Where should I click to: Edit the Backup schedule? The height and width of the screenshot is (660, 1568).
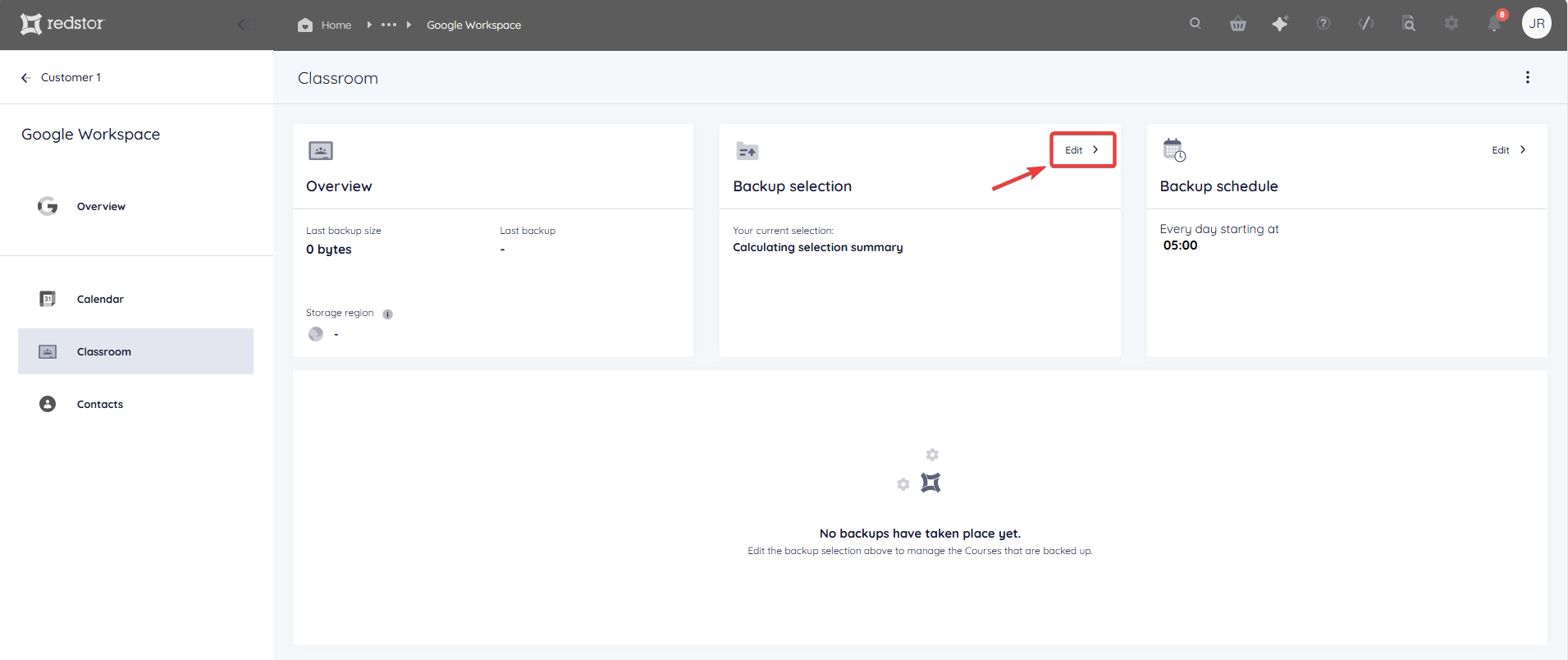[x=1509, y=149]
